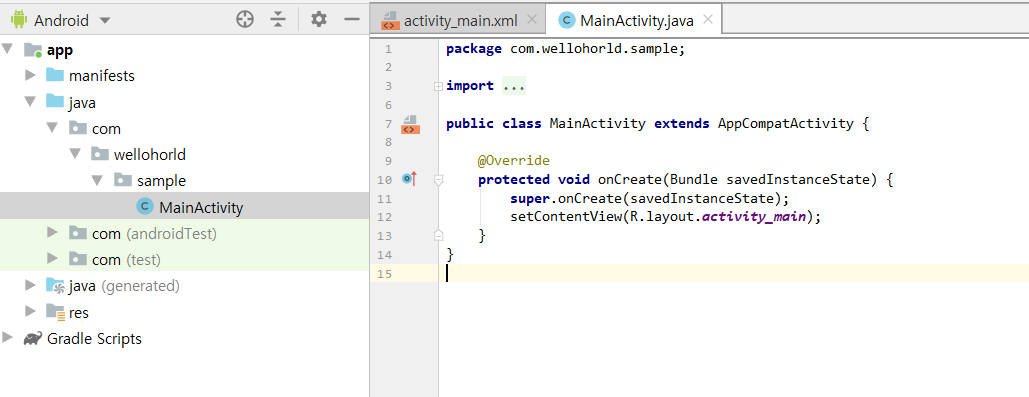Select the manifests folder row

coord(184,75)
